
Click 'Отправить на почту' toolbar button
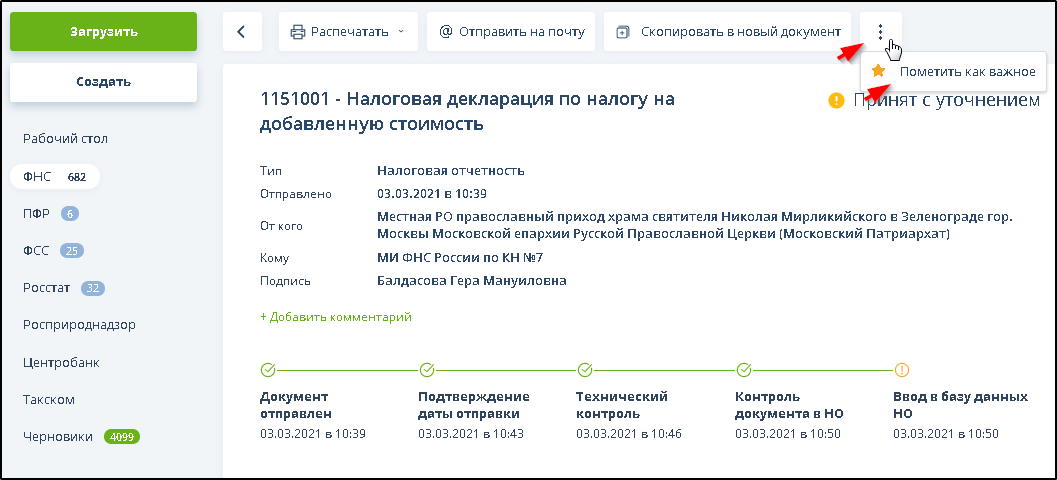point(511,32)
